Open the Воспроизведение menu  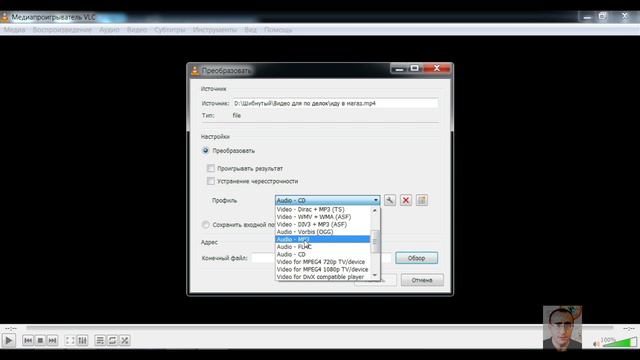(62, 30)
